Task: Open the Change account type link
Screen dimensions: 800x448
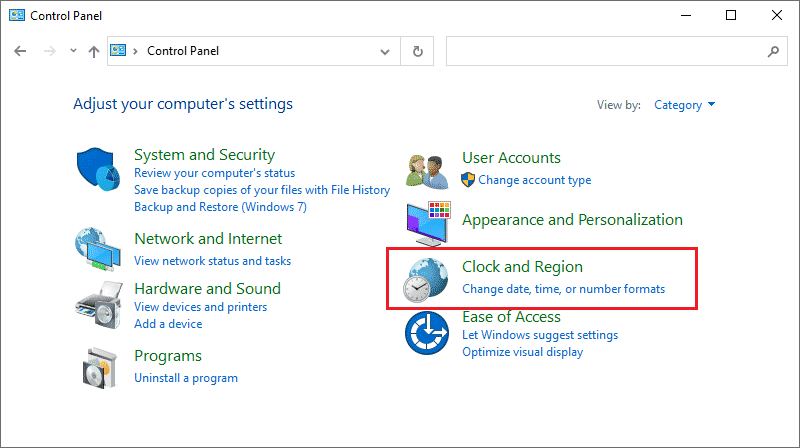Action: pyautogui.click(x=534, y=180)
